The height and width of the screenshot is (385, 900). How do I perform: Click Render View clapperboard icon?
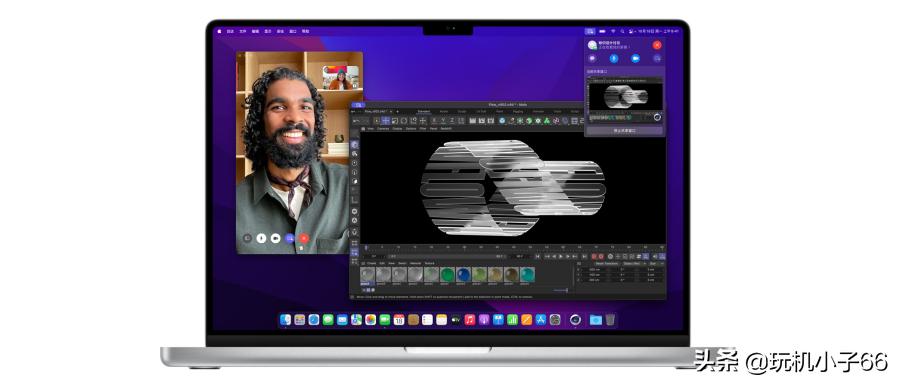click(472, 120)
